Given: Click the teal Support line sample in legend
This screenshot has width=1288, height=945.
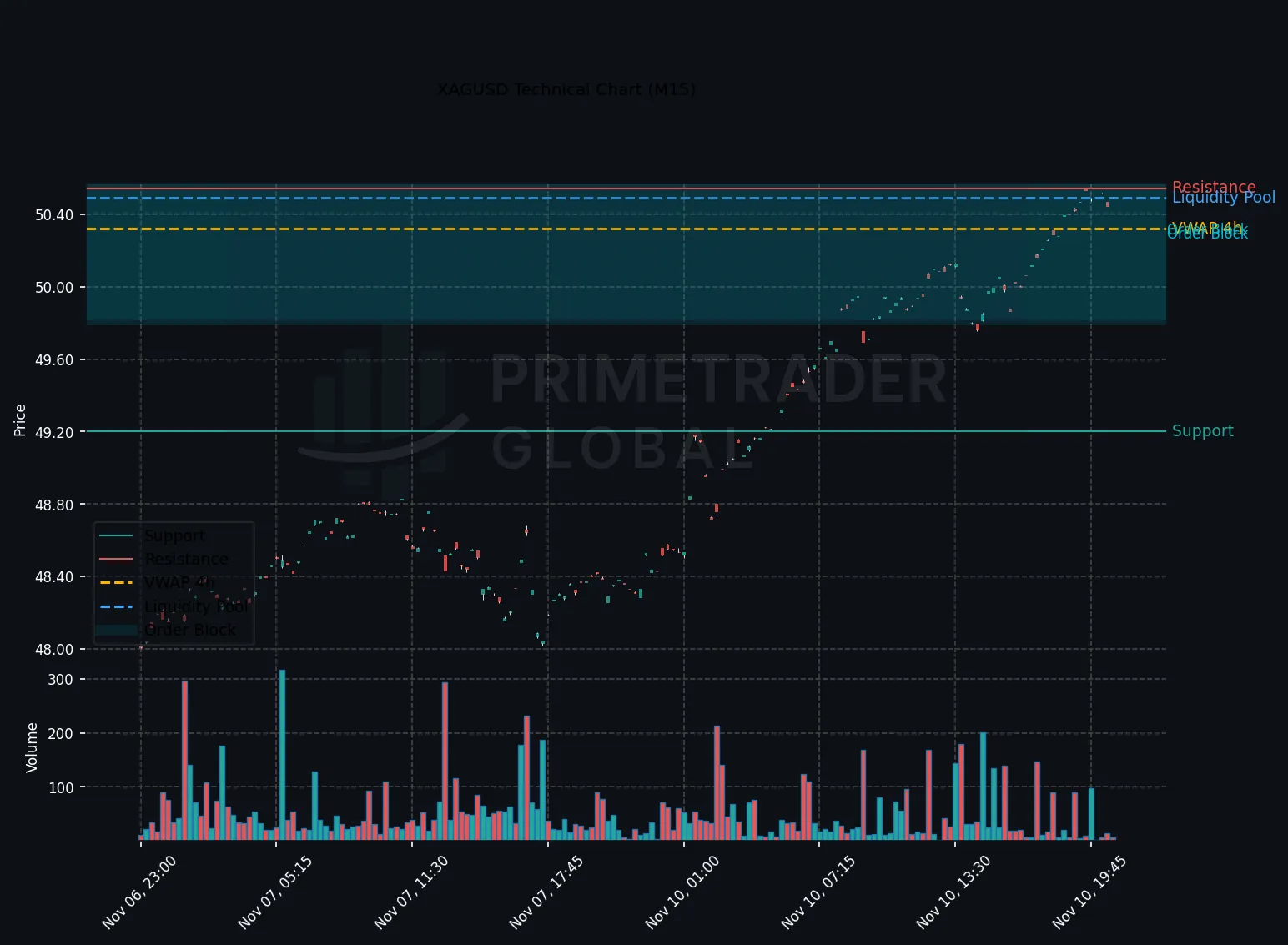Looking at the screenshot, I should pos(116,536).
